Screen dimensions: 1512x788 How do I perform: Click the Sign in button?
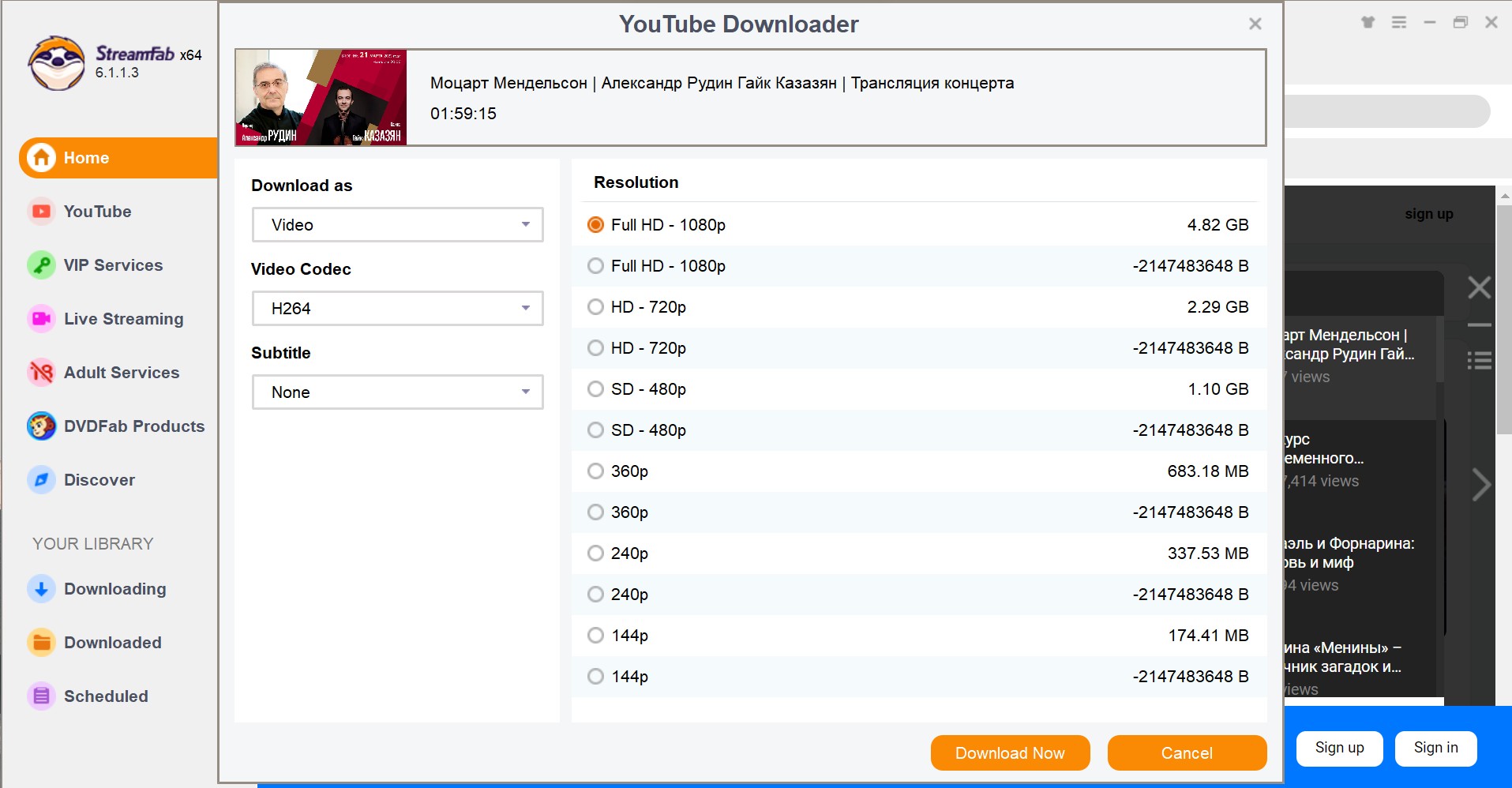tap(1435, 748)
